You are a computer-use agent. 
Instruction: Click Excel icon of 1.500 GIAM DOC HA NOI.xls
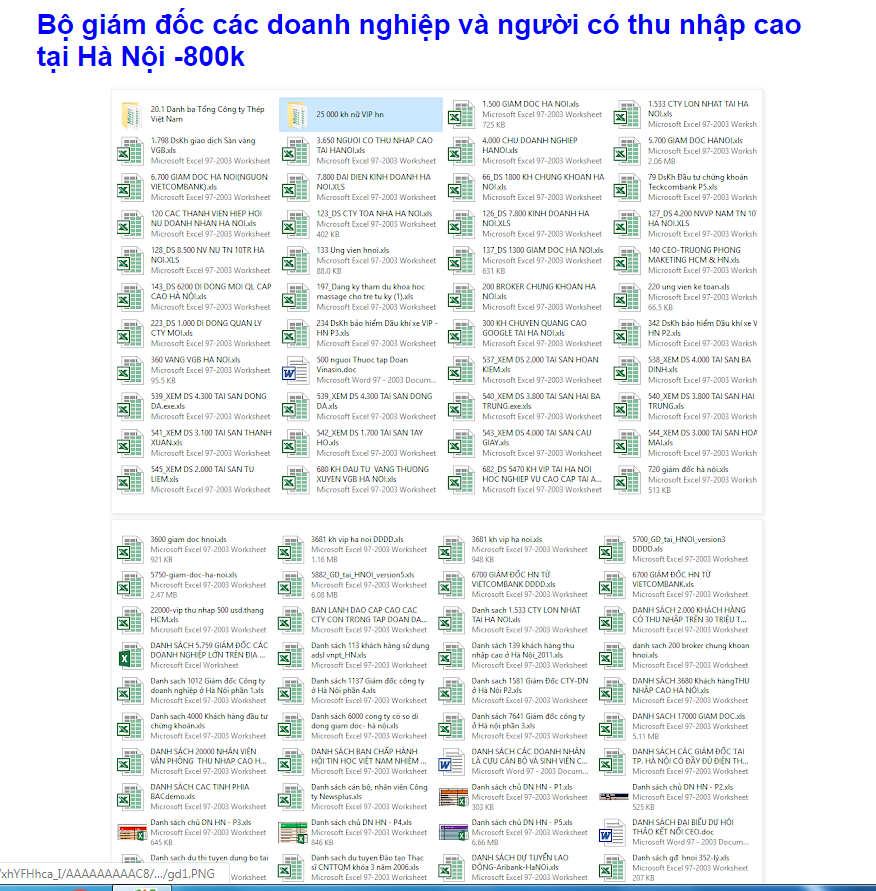tap(461, 114)
